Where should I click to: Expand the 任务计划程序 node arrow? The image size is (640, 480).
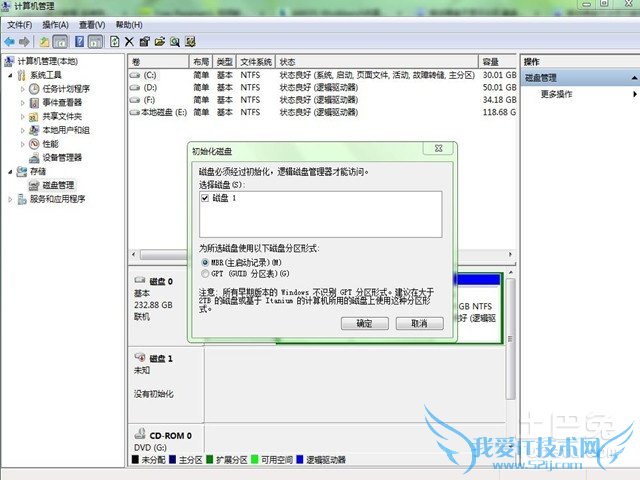(x=23, y=89)
